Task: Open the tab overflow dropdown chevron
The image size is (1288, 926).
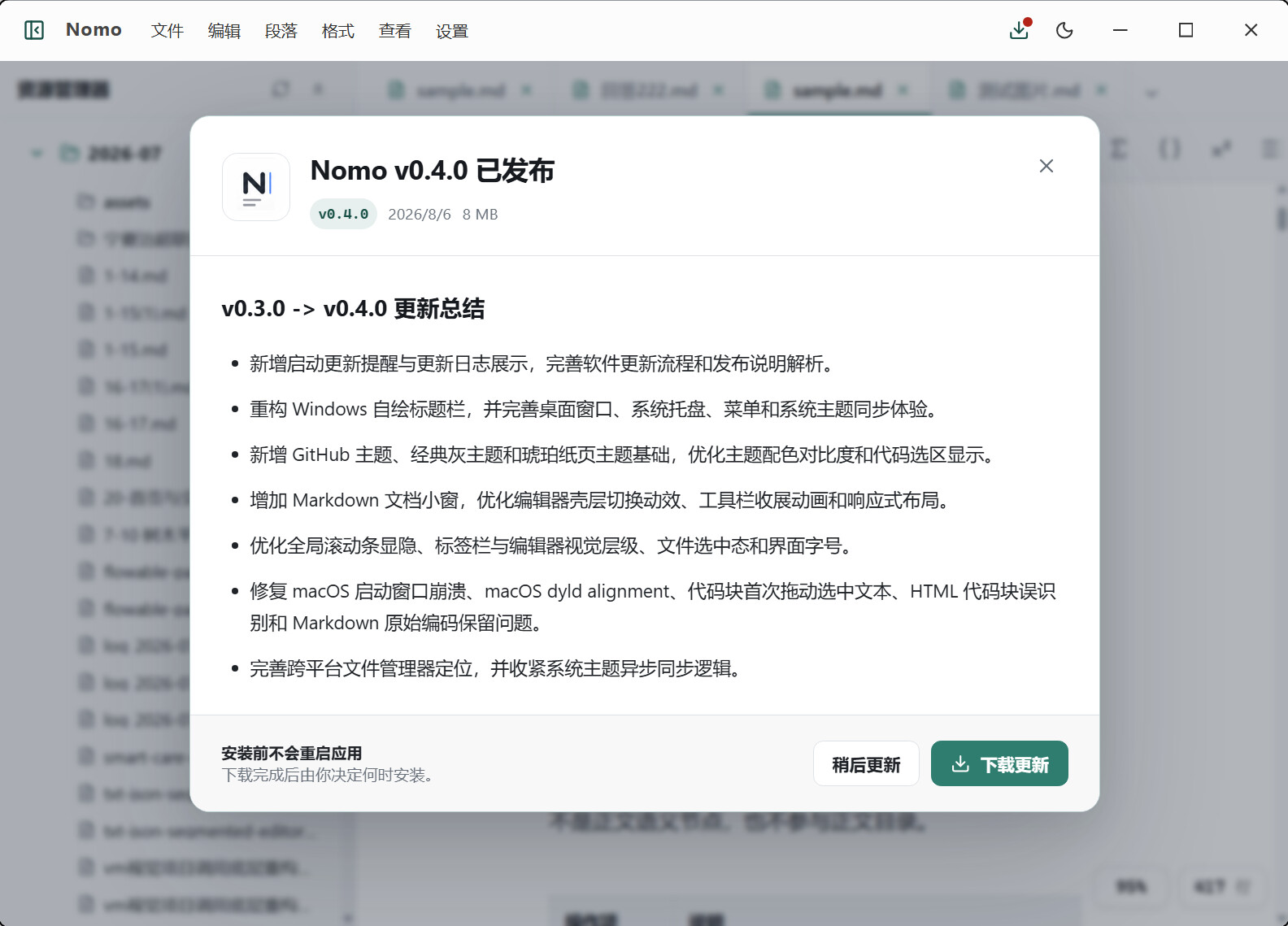Action: point(1151,93)
